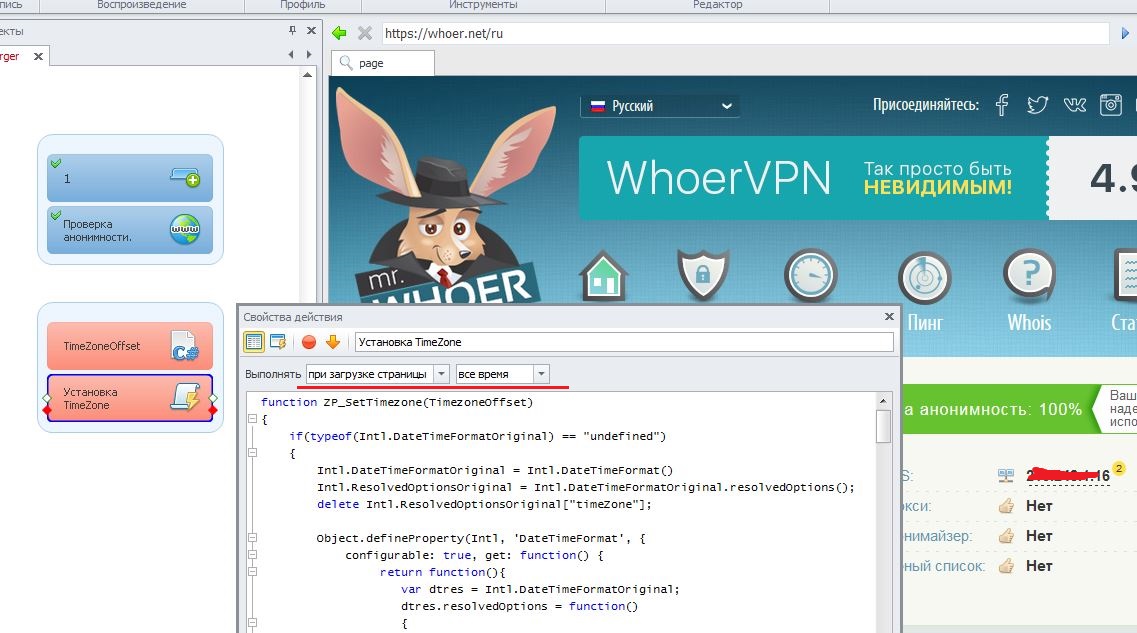Toggle the properties table view icon
The height and width of the screenshot is (633, 1137).
point(254,342)
